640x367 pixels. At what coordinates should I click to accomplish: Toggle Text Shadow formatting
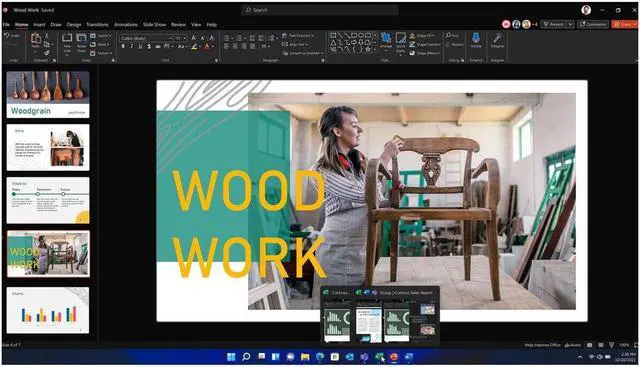[x=149, y=47]
